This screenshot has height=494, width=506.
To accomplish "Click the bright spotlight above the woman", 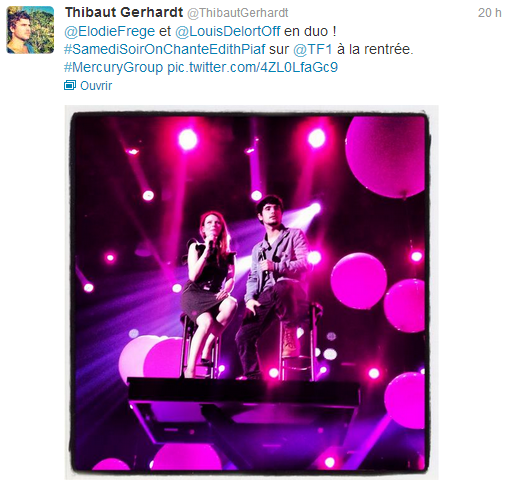I will point(188,139).
